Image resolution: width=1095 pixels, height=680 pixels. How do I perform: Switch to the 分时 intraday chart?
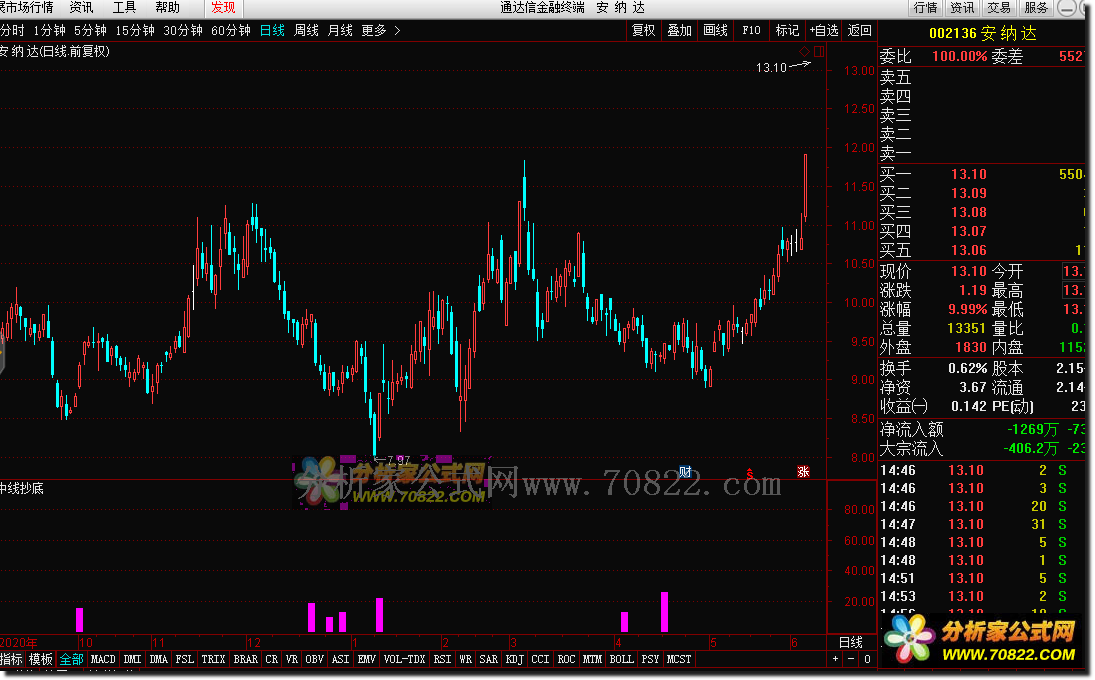click(12, 31)
